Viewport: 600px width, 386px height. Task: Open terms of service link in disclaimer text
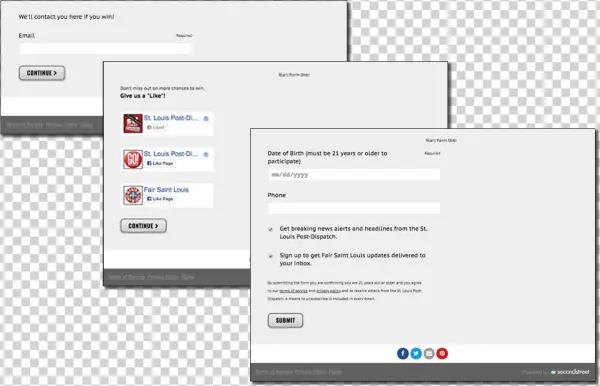click(x=293, y=291)
